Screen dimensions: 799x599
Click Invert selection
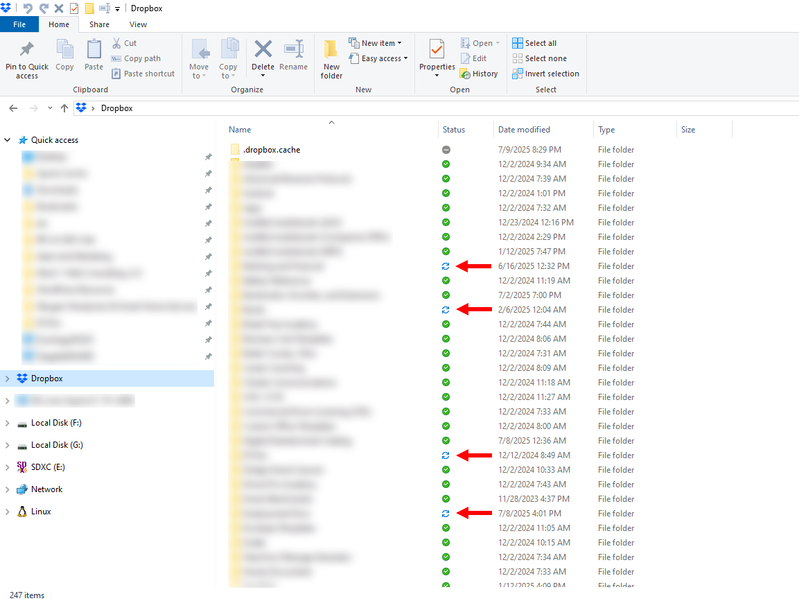point(546,74)
